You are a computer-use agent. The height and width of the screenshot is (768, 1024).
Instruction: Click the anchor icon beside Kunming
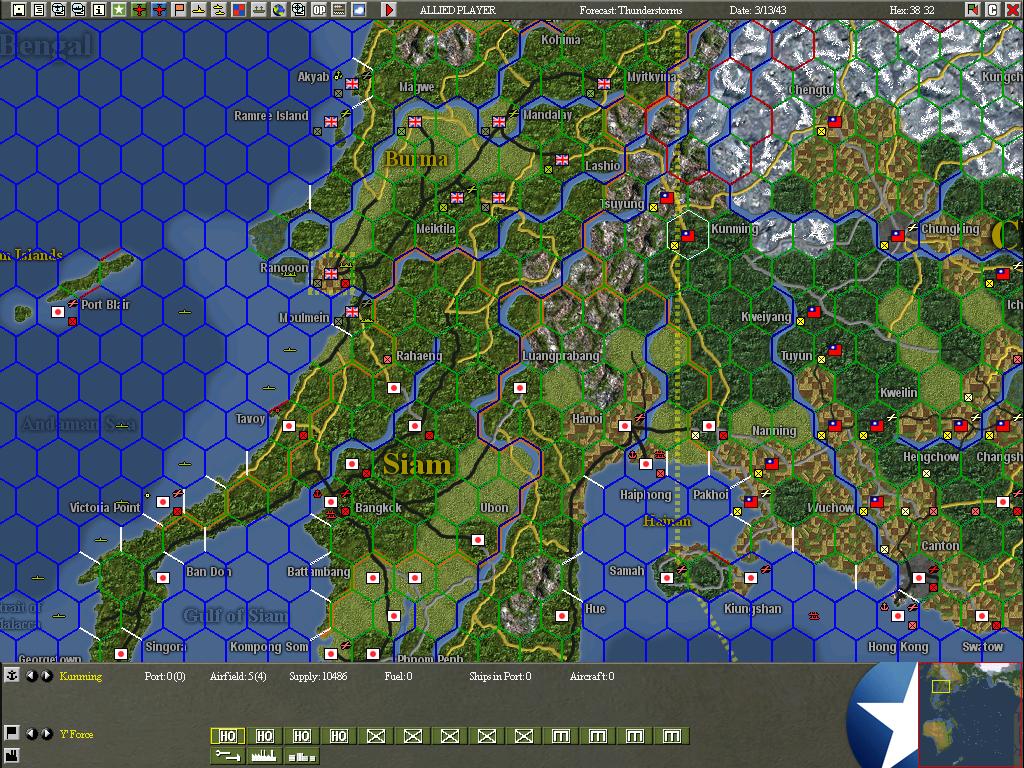pos(12,675)
